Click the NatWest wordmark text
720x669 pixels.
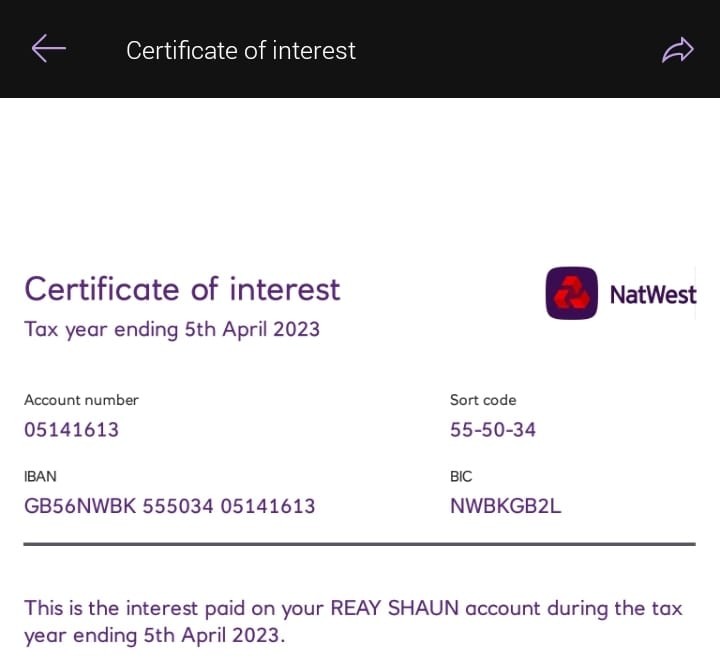[x=652, y=294]
